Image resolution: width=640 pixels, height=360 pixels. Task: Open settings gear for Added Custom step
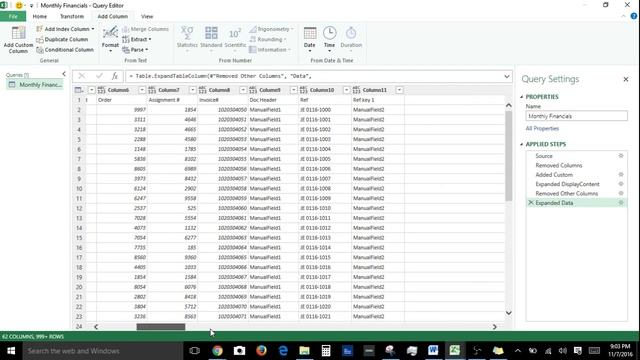(x=621, y=175)
